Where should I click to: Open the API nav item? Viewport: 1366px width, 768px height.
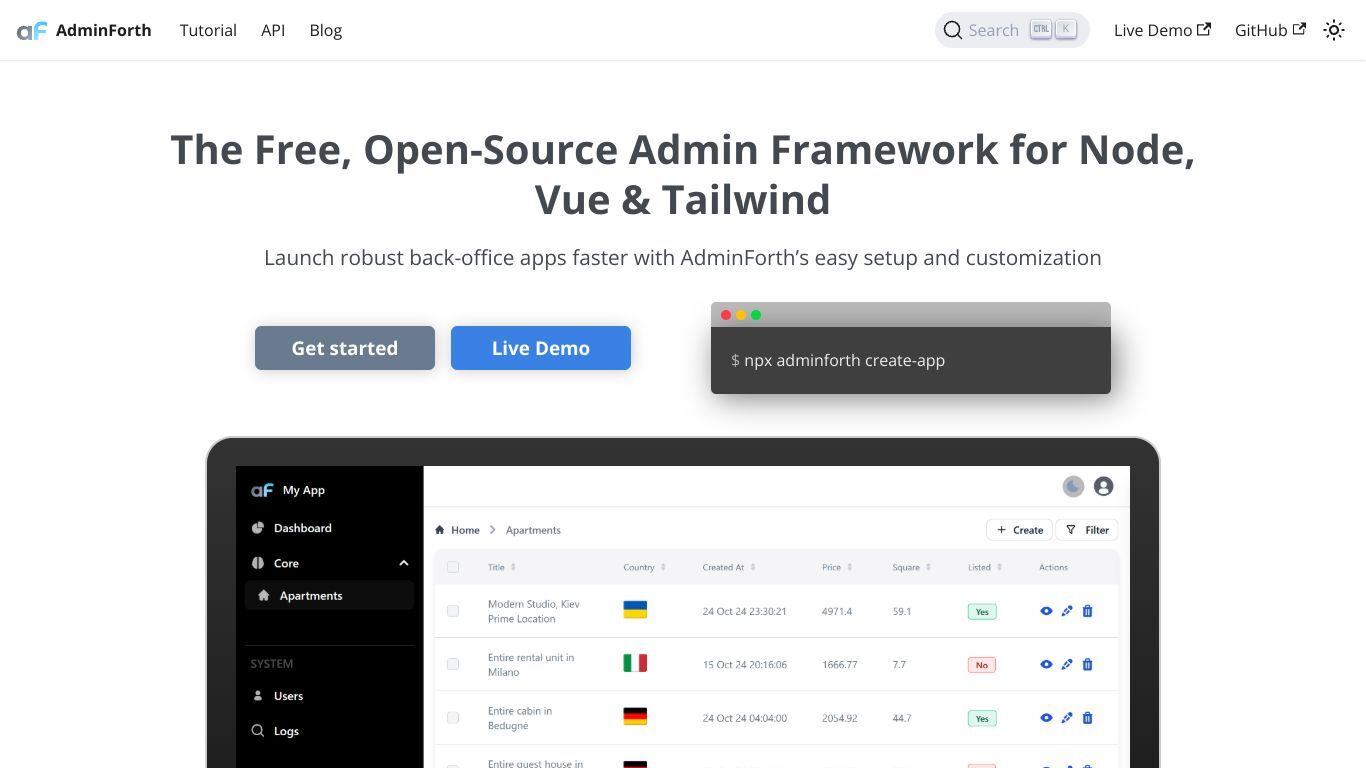(273, 30)
